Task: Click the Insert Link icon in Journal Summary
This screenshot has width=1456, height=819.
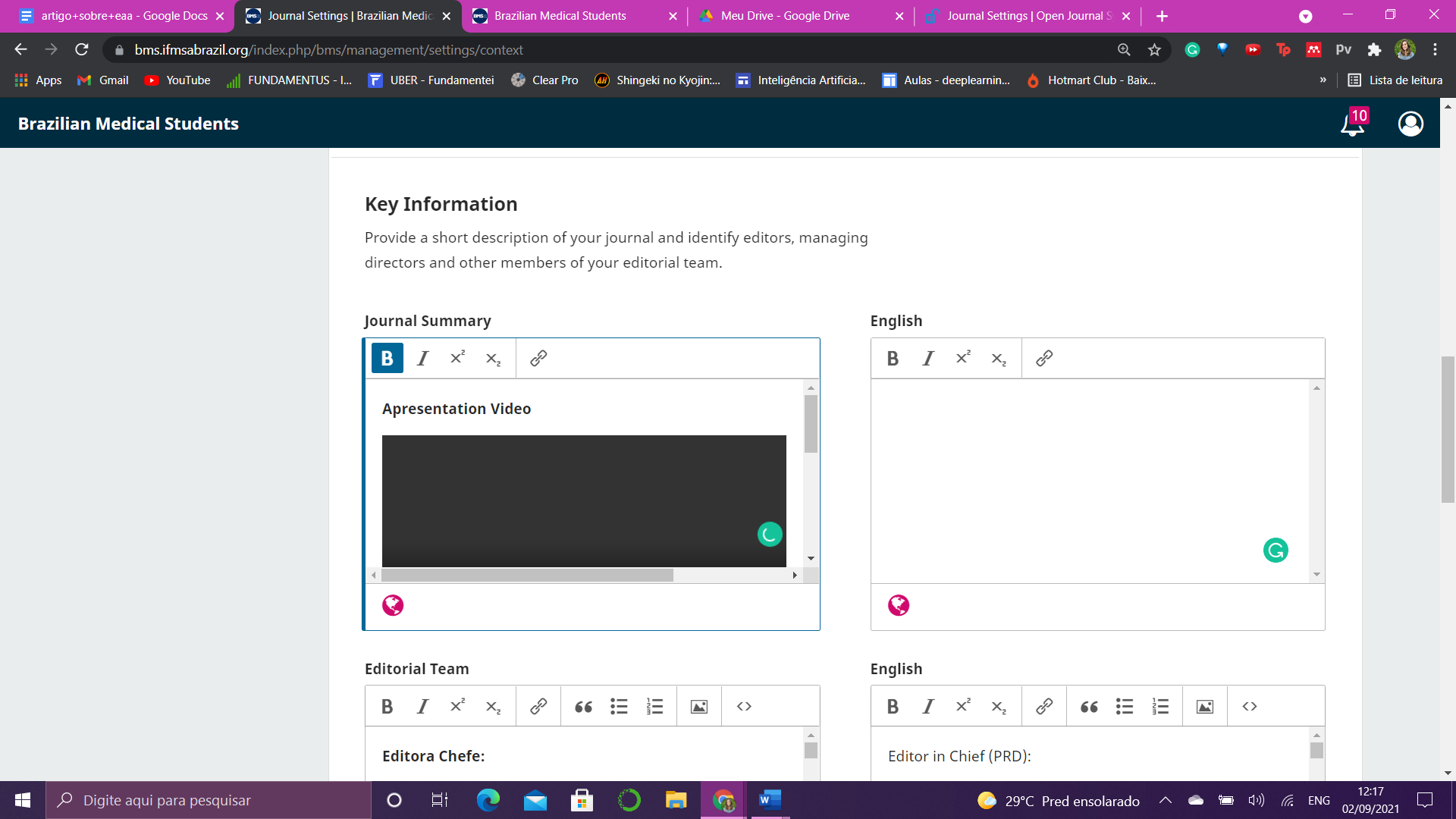Action: coord(537,358)
